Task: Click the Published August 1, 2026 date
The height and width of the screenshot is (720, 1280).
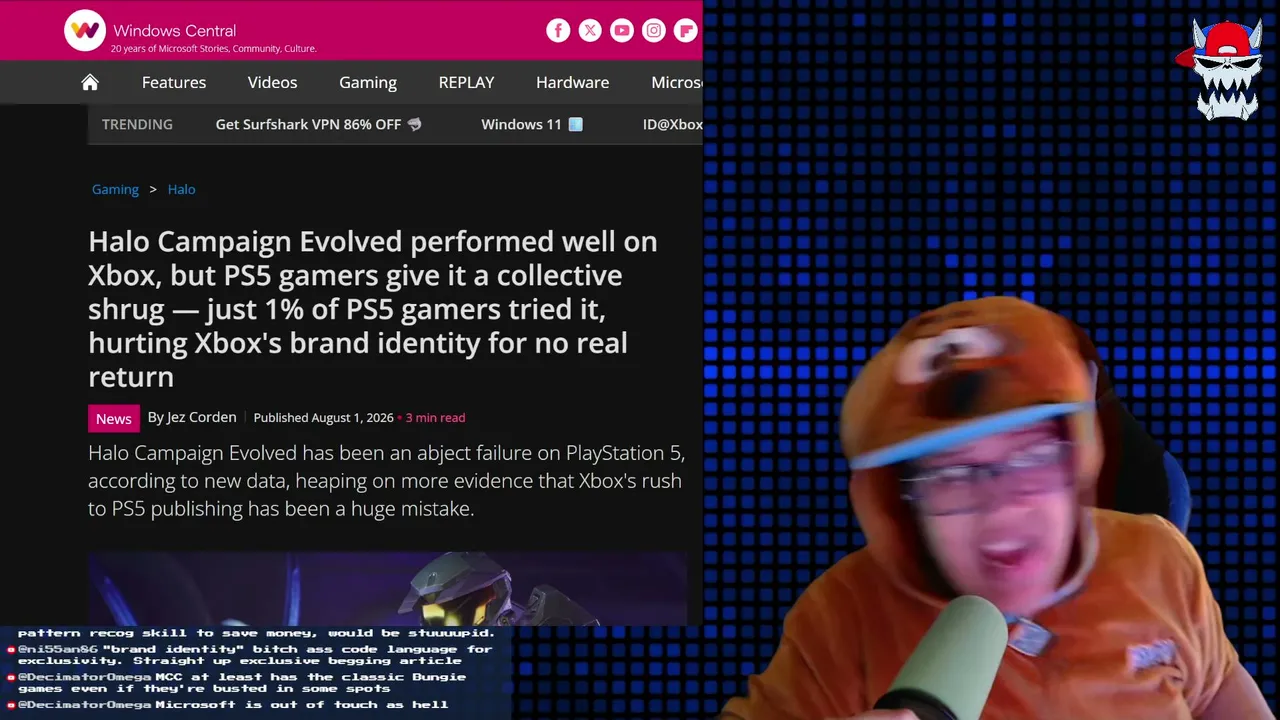Action: click(324, 418)
